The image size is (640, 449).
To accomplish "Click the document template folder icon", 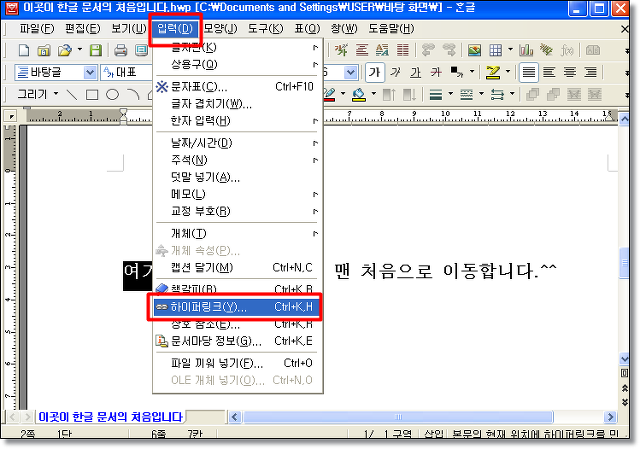I will 44,50.
